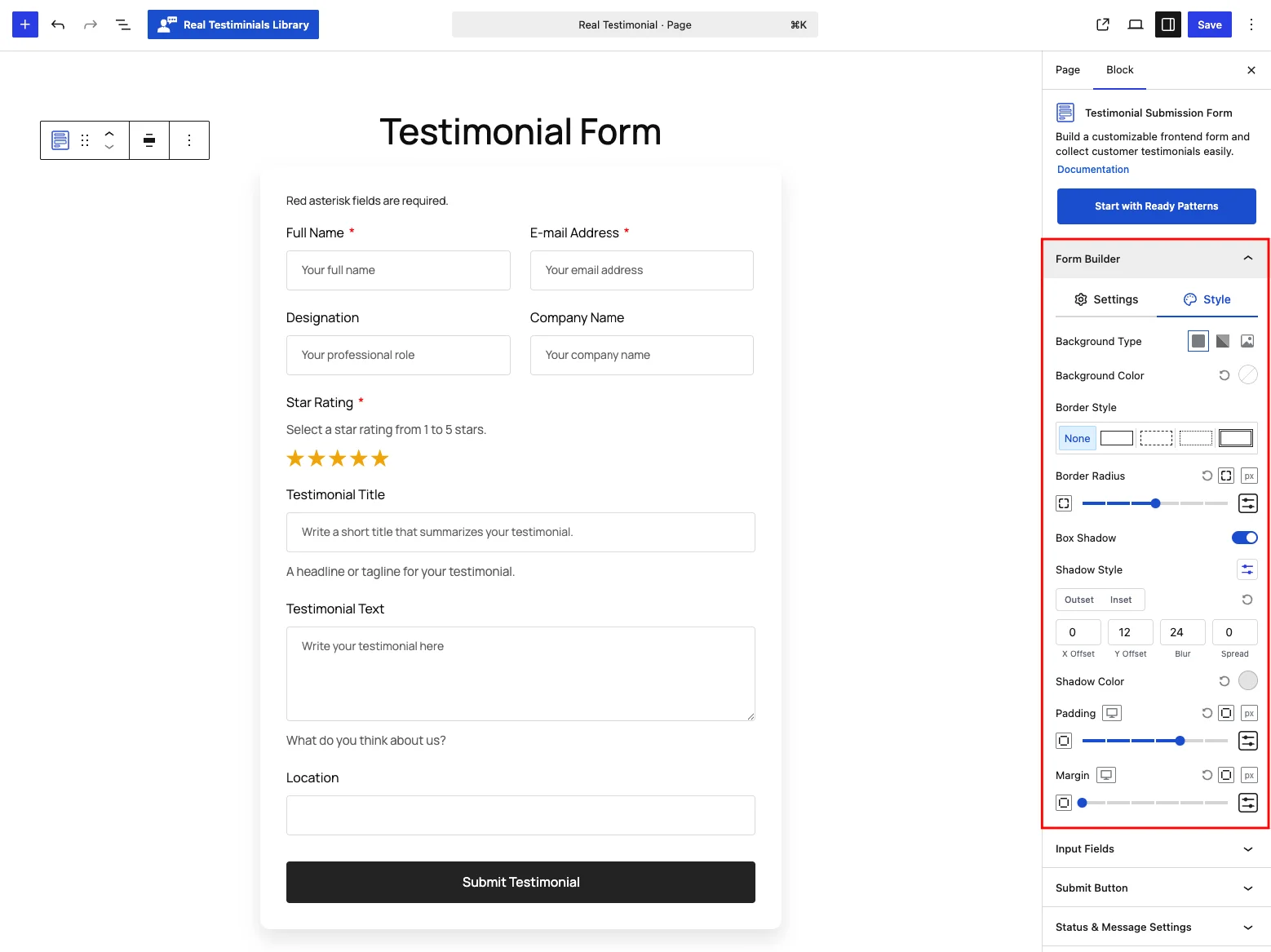Screen dimensions: 1271x952
Task: Expand the Input Fields panel
Action: 1156,848
